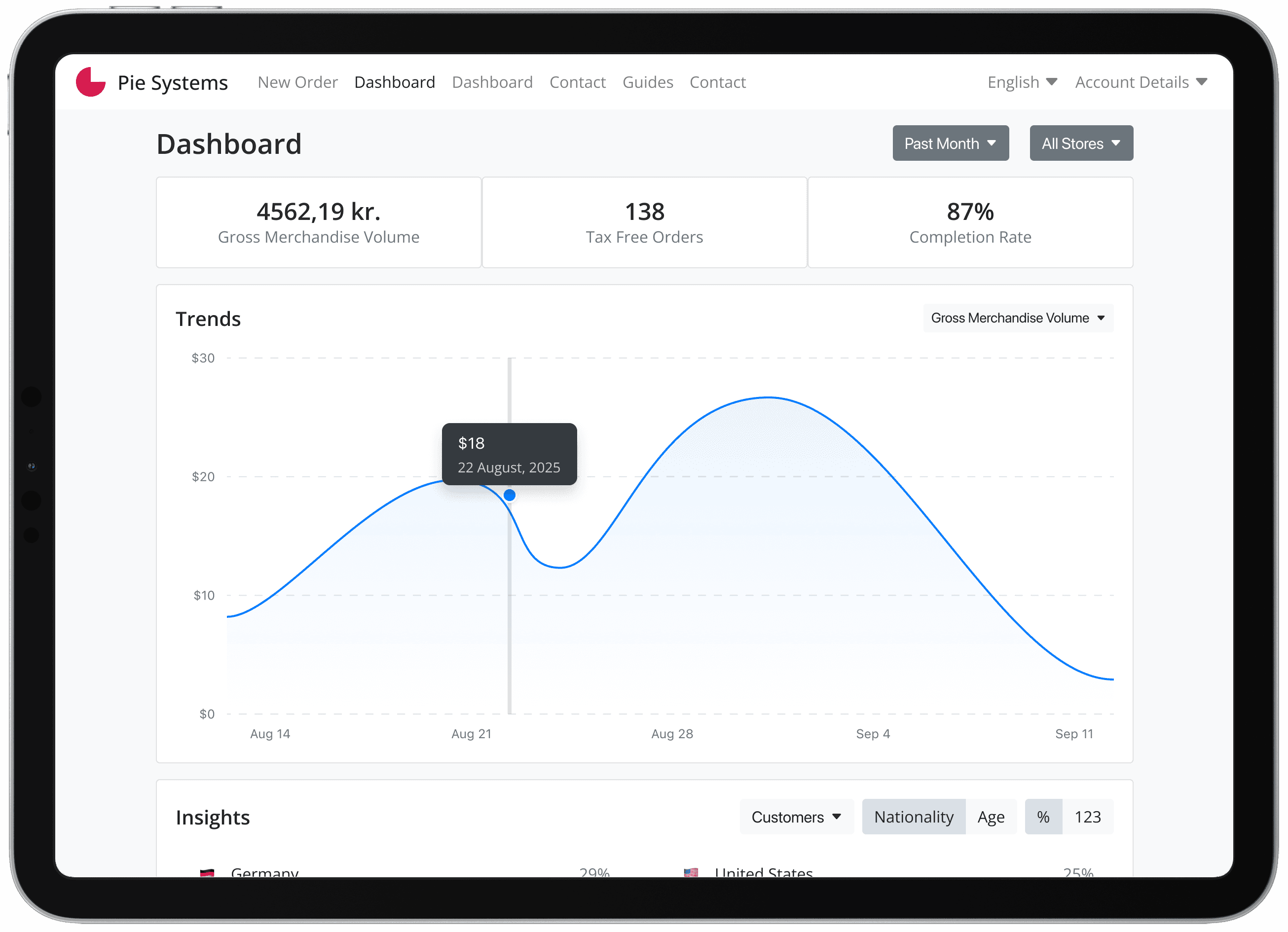Image resolution: width=1288 pixels, height=932 pixels.
Task: Switch Insights to Nationality view
Action: 913,817
